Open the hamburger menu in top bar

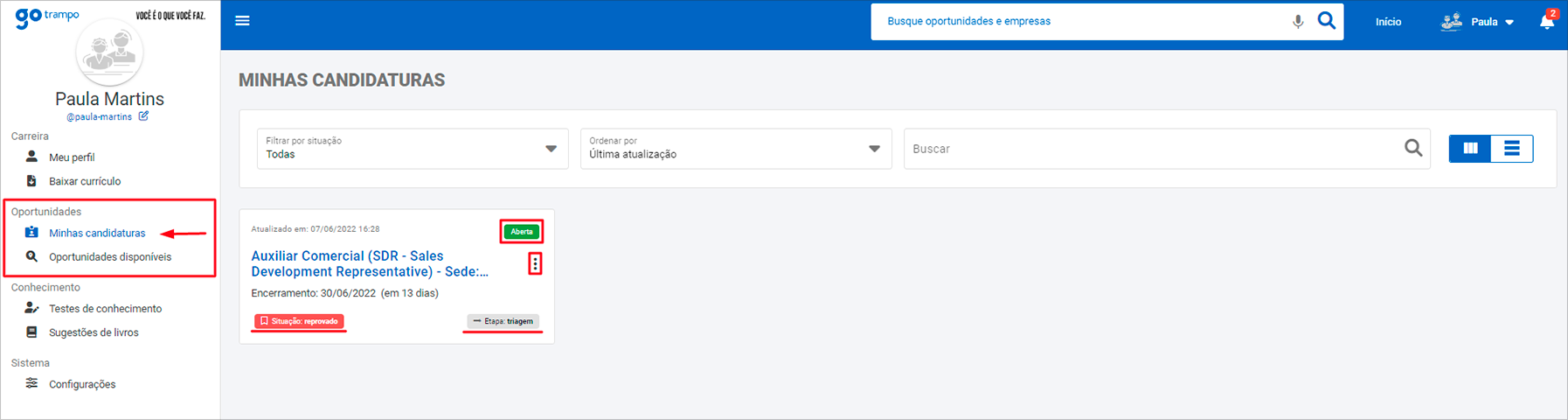(242, 21)
